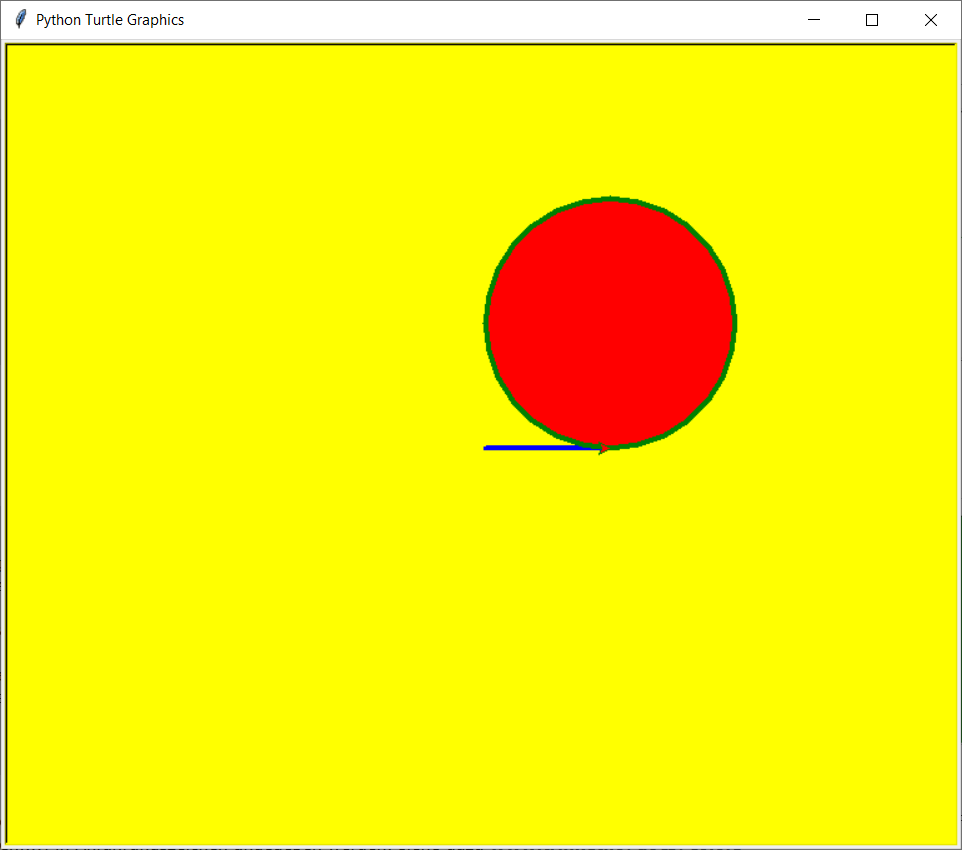The width and height of the screenshot is (962, 850).
Task: Minimize the Python Turtle Graphics window
Action: pyautogui.click(x=814, y=20)
